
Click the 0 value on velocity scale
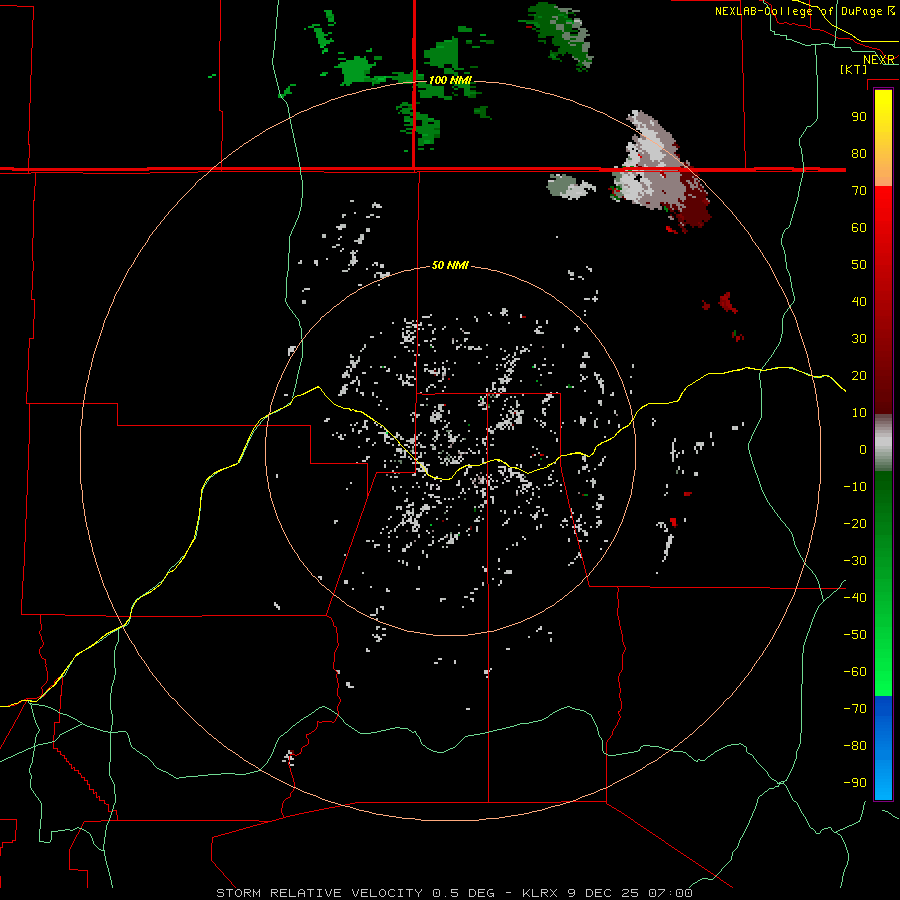point(863,449)
